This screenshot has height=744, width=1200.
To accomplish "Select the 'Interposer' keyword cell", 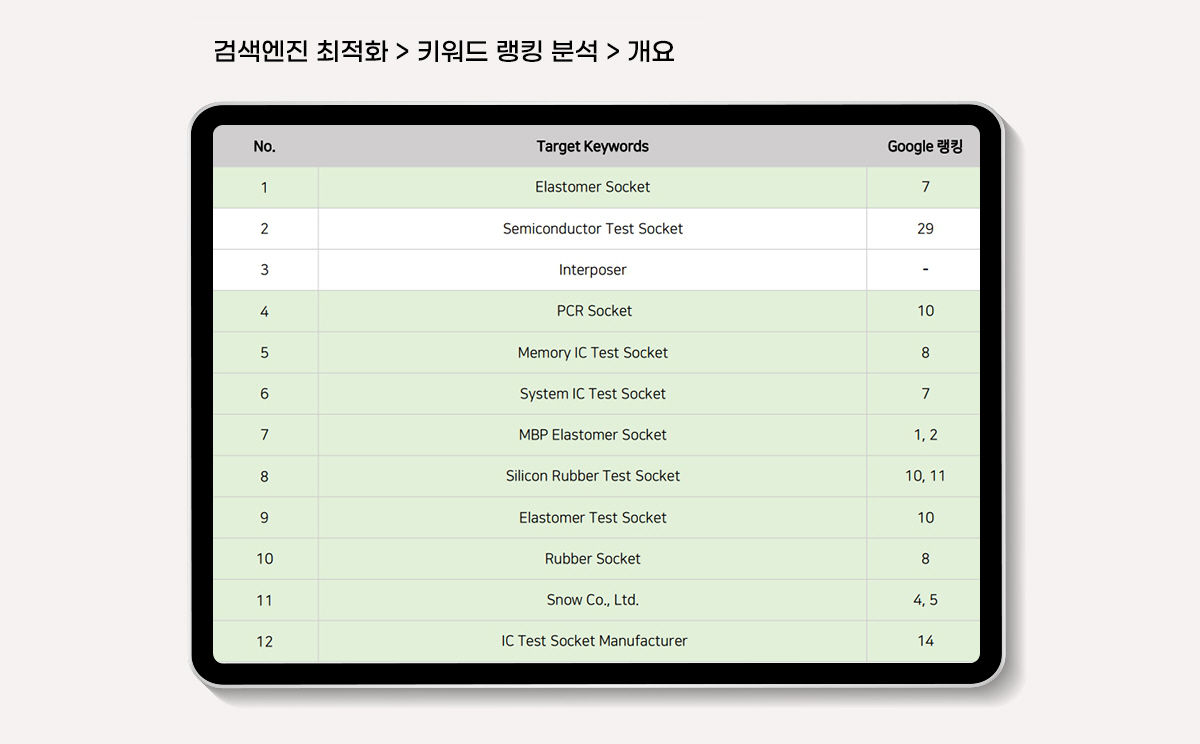I will [592, 270].
